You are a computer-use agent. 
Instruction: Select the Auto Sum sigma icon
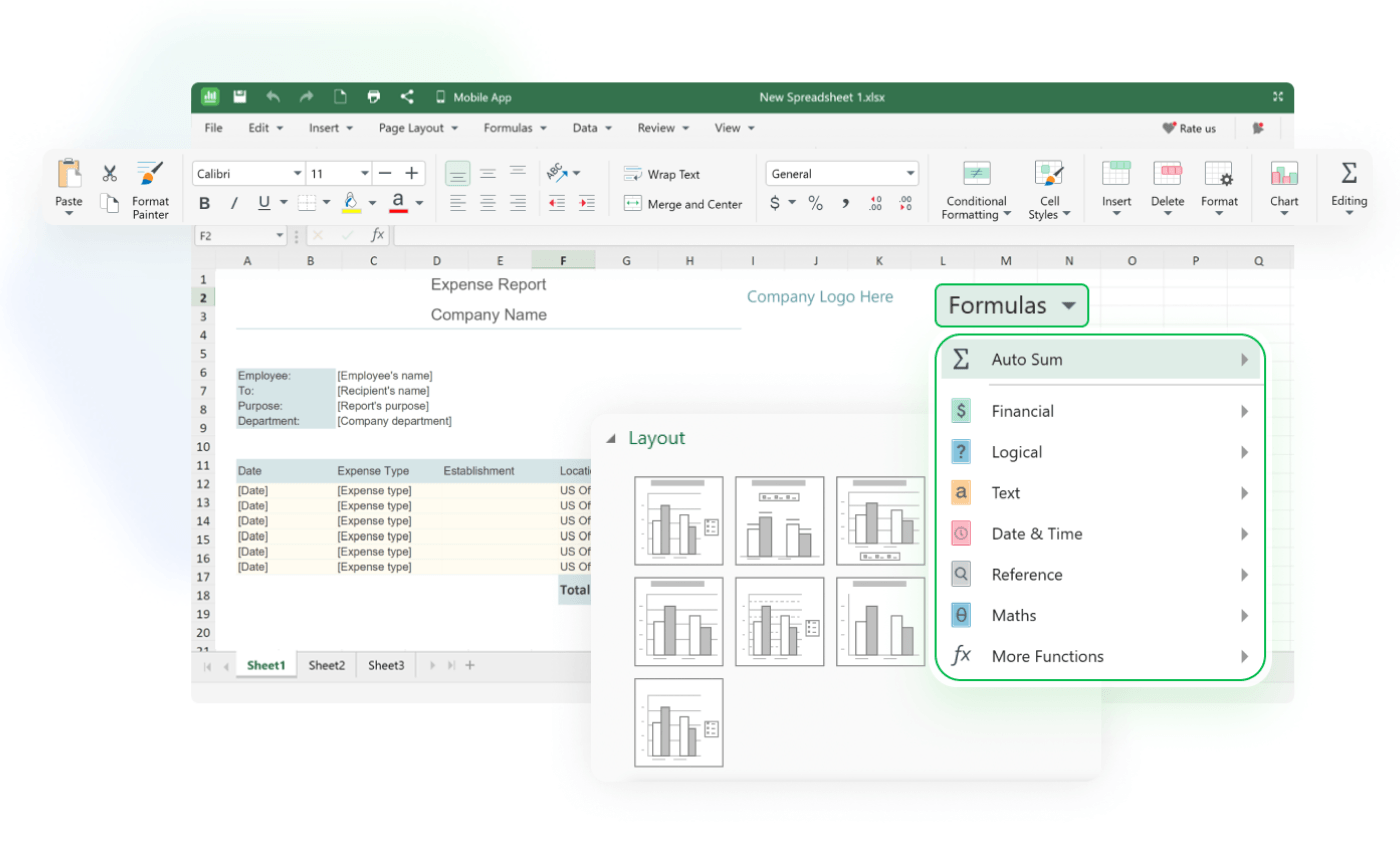(x=962, y=358)
